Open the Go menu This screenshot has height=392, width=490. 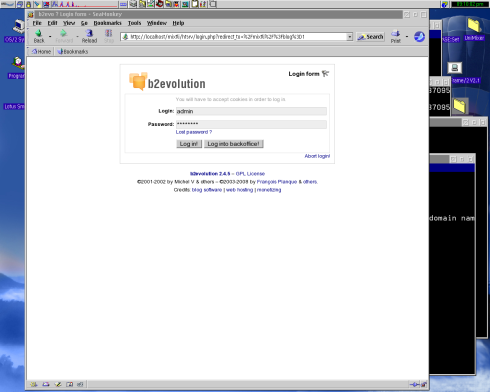tap(84, 23)
